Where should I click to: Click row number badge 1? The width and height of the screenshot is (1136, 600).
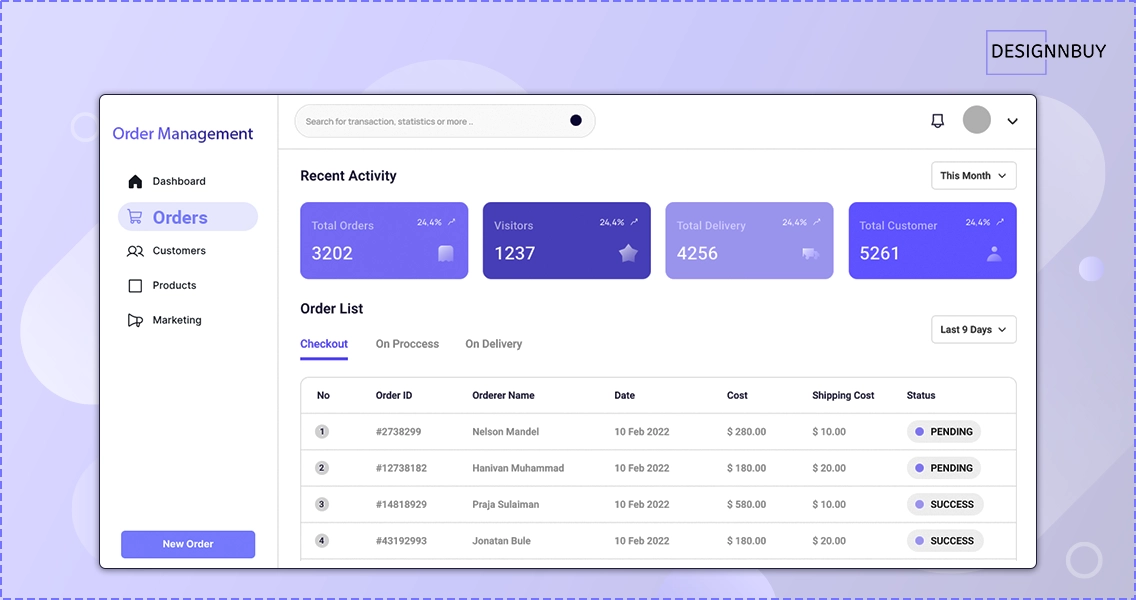(322, 432)
